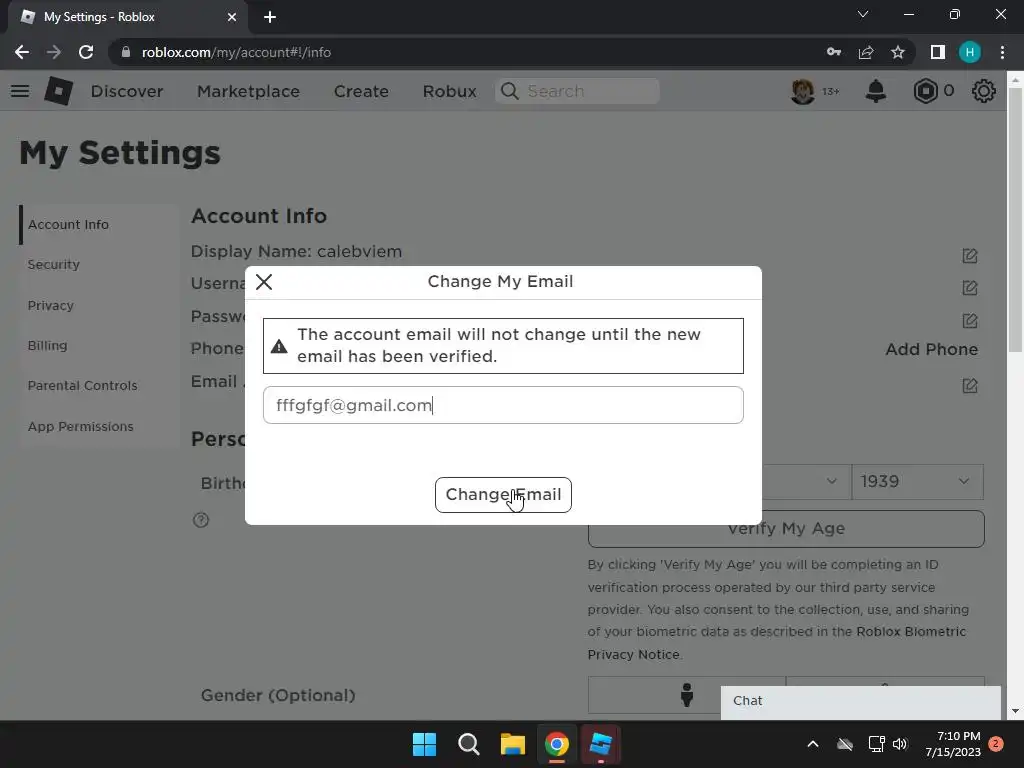Viewport: 1024px width, 768px height.
Task: Click the Roblox search box
Action: click(577, 91)
